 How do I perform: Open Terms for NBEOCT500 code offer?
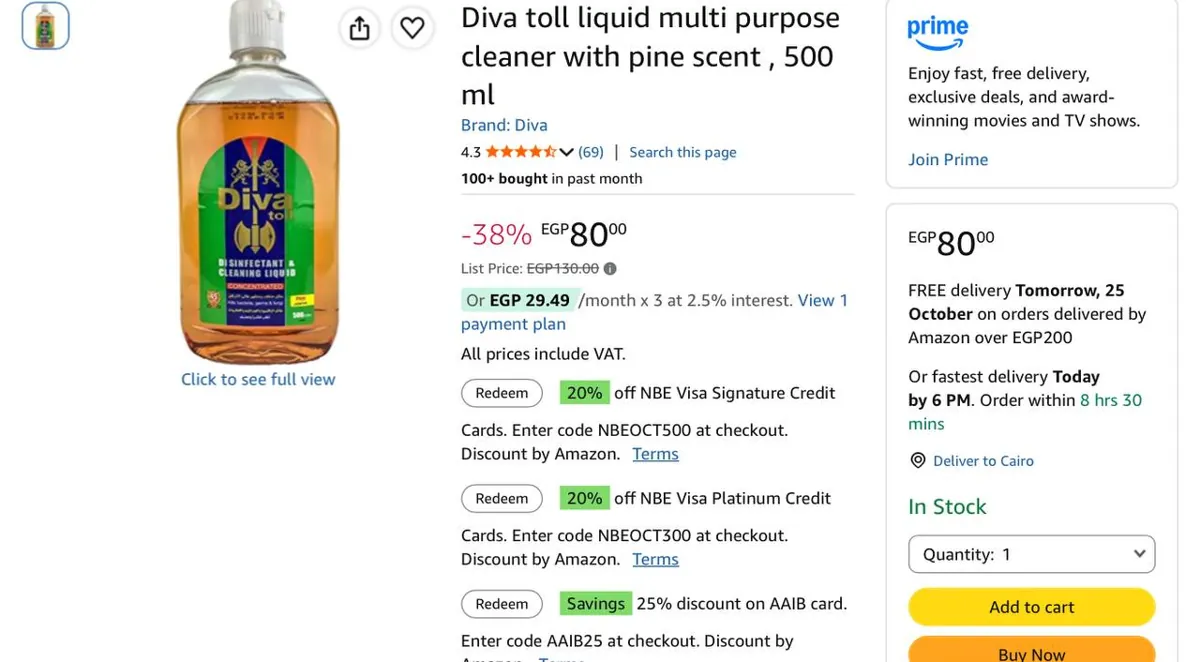pyautogui.click(x=655, y=454)
